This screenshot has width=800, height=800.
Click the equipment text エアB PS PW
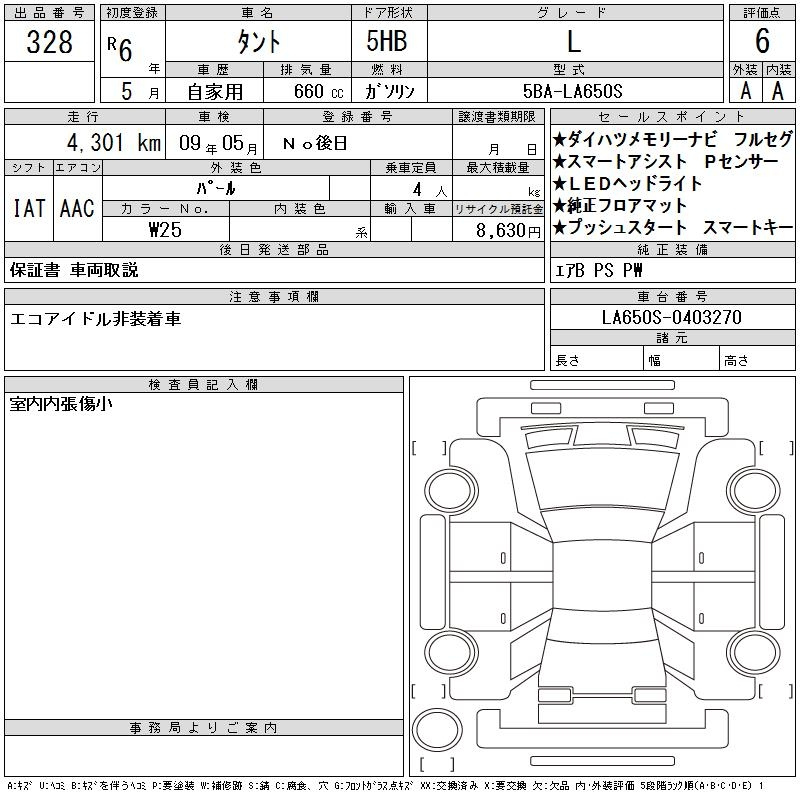598,270
